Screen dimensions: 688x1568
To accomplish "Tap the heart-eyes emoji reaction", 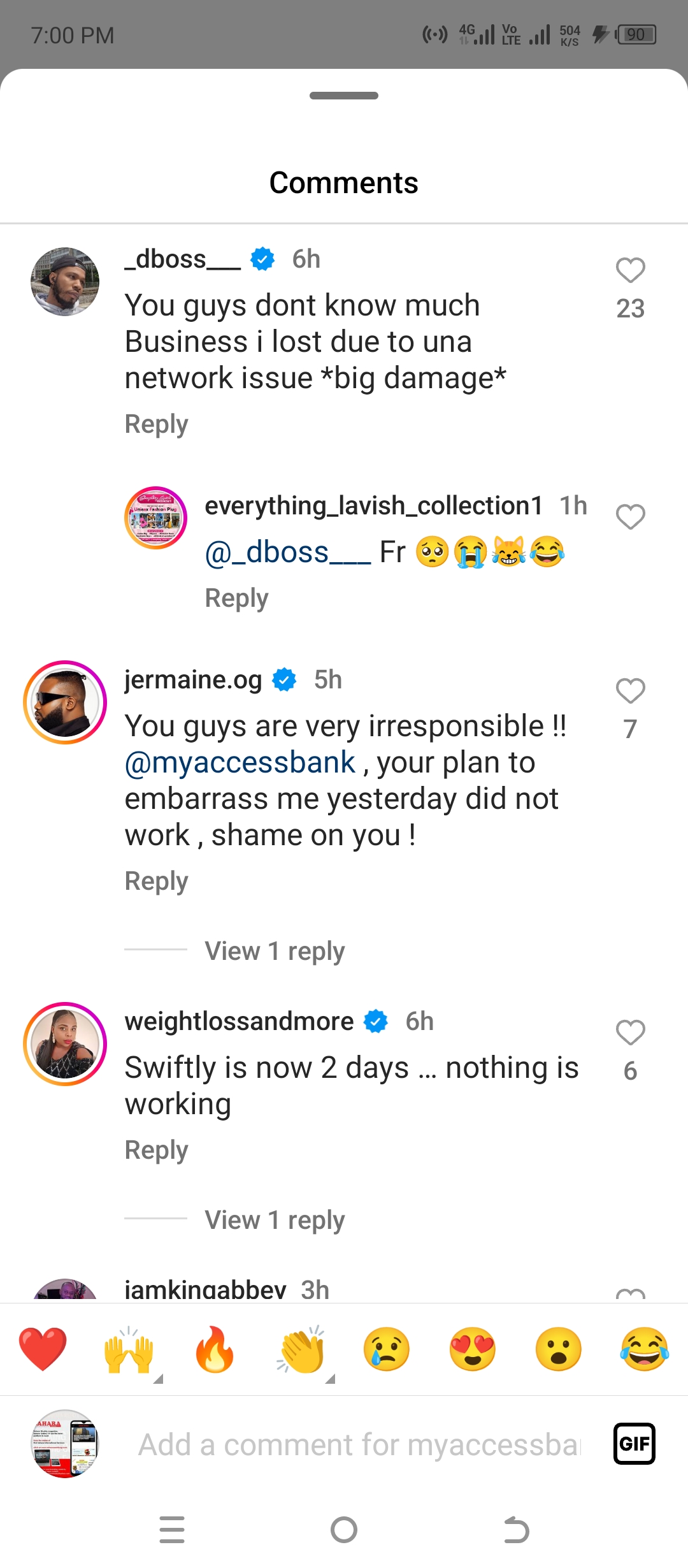I will pos(473,1349).
